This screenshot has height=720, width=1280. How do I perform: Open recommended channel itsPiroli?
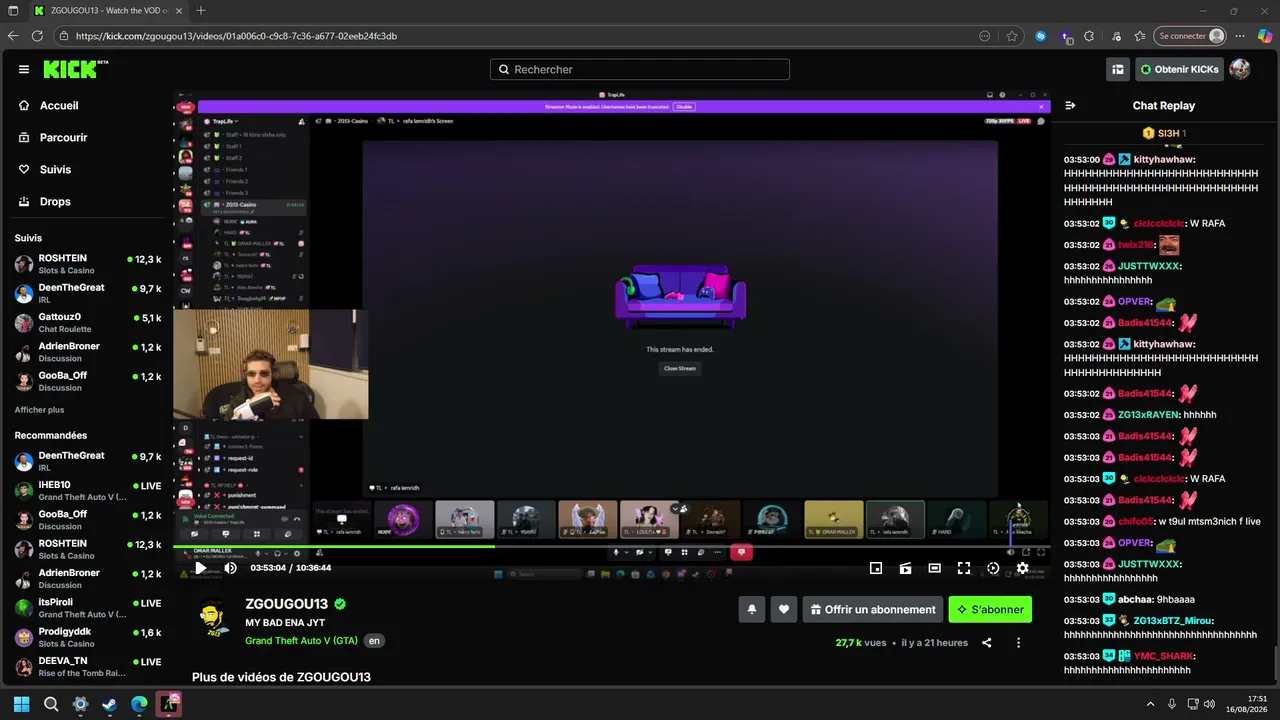tap(88, 608)
